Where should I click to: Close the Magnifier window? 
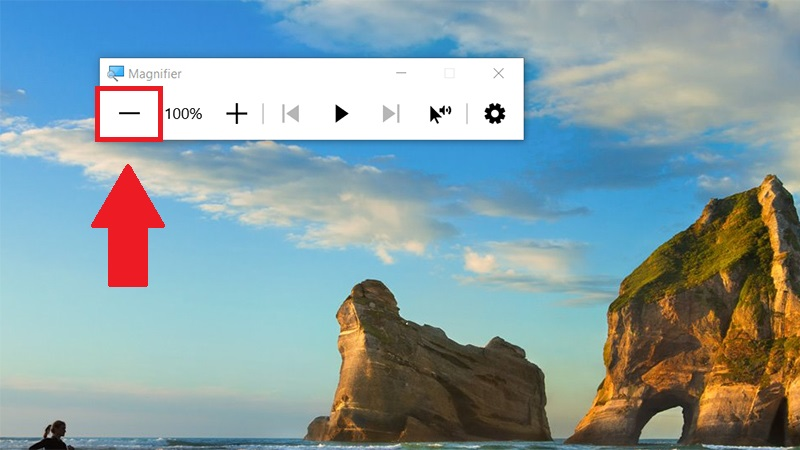point(498,73)
